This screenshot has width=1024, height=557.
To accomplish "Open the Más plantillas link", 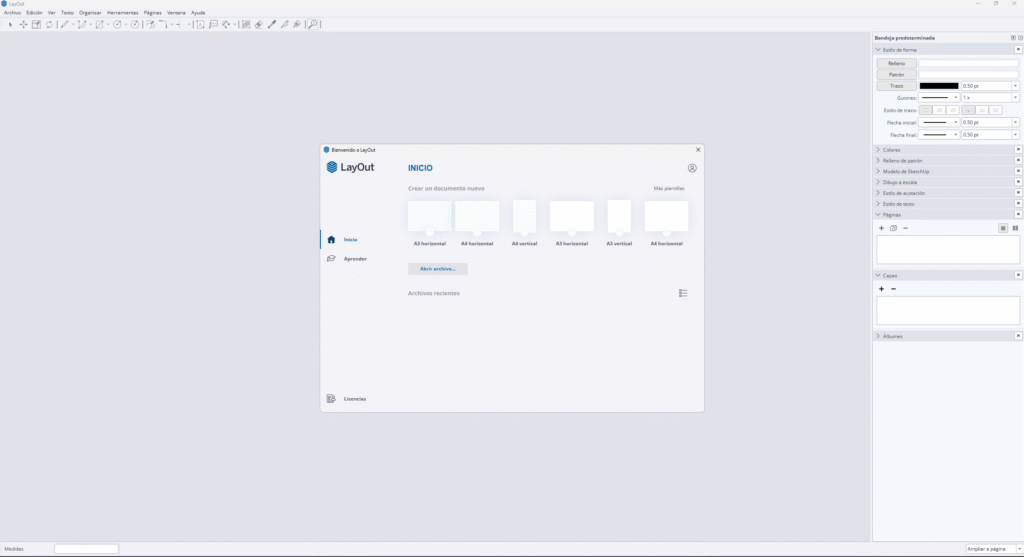I will point(669,188).
